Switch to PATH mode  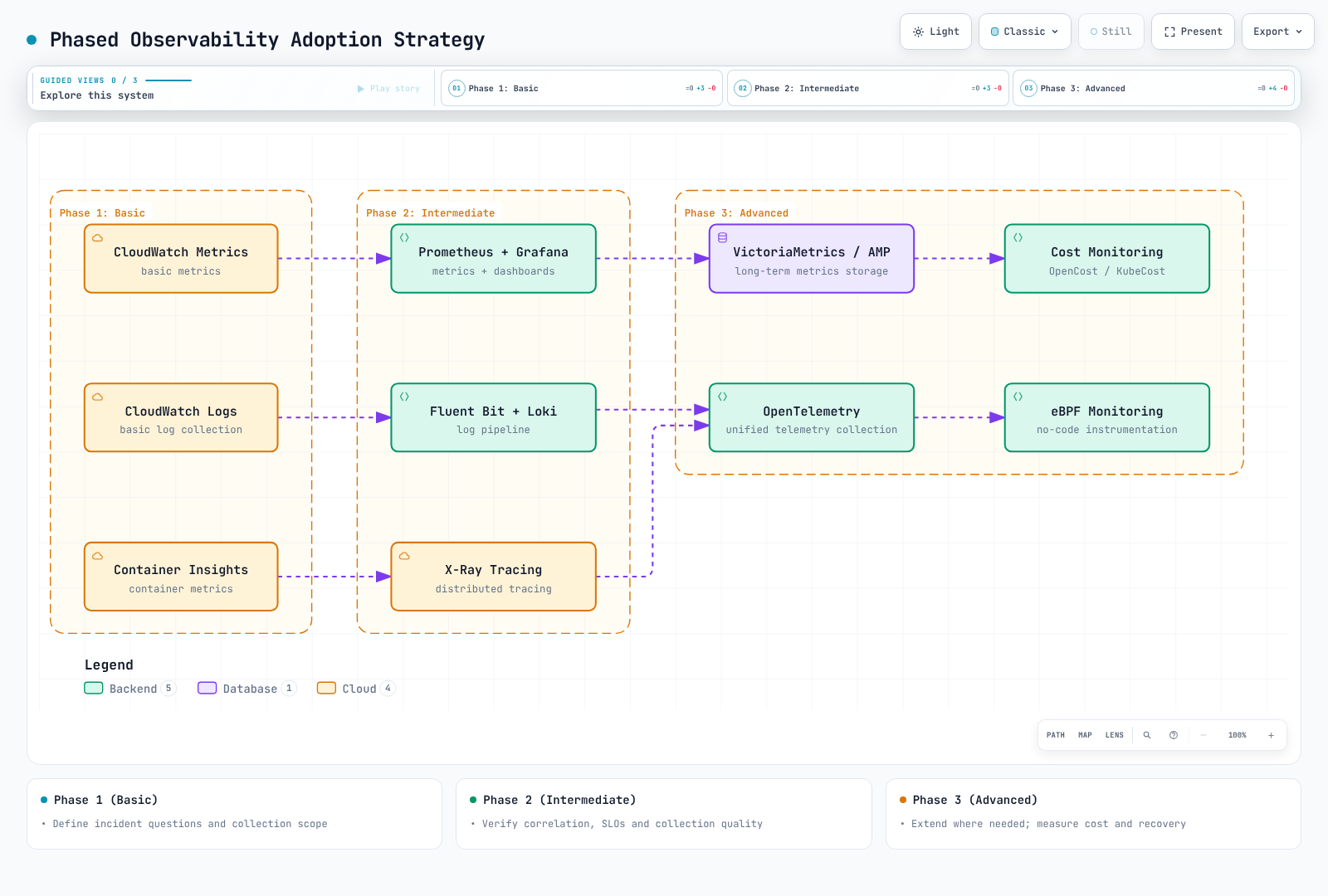[x=1056, y=735]
